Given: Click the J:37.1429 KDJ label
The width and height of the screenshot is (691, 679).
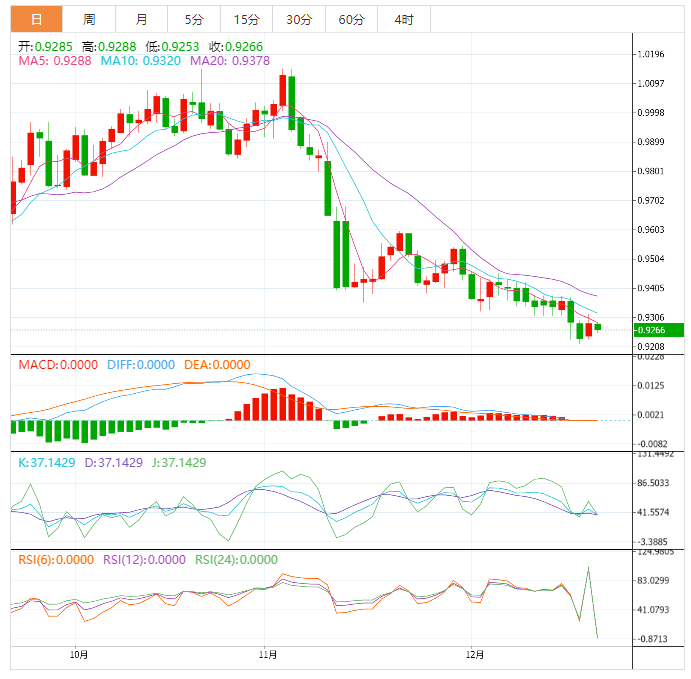Looking at the screenshot, I should tap(179, 463).
